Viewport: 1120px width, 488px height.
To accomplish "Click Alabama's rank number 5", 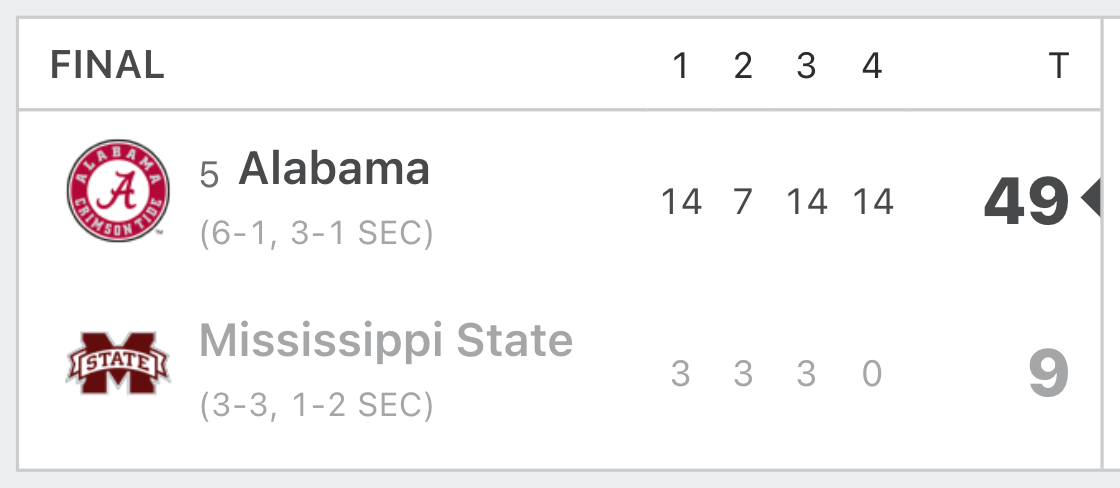I will 209,174.
